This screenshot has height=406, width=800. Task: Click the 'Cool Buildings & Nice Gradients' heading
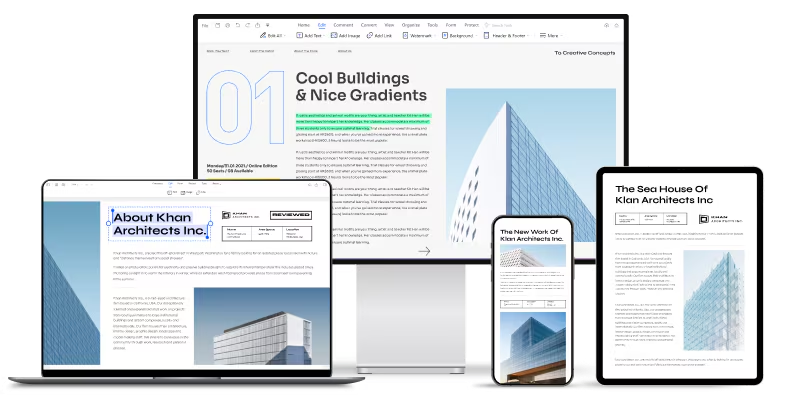tap(361, 87)
